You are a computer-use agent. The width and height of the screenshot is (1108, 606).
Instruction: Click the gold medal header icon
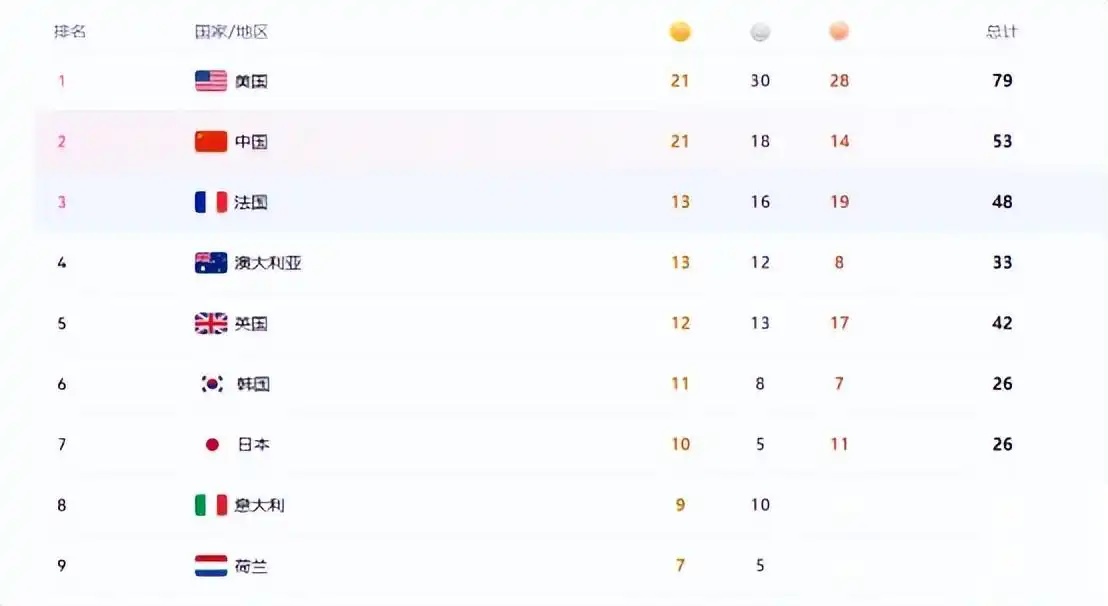coord(680,32)
